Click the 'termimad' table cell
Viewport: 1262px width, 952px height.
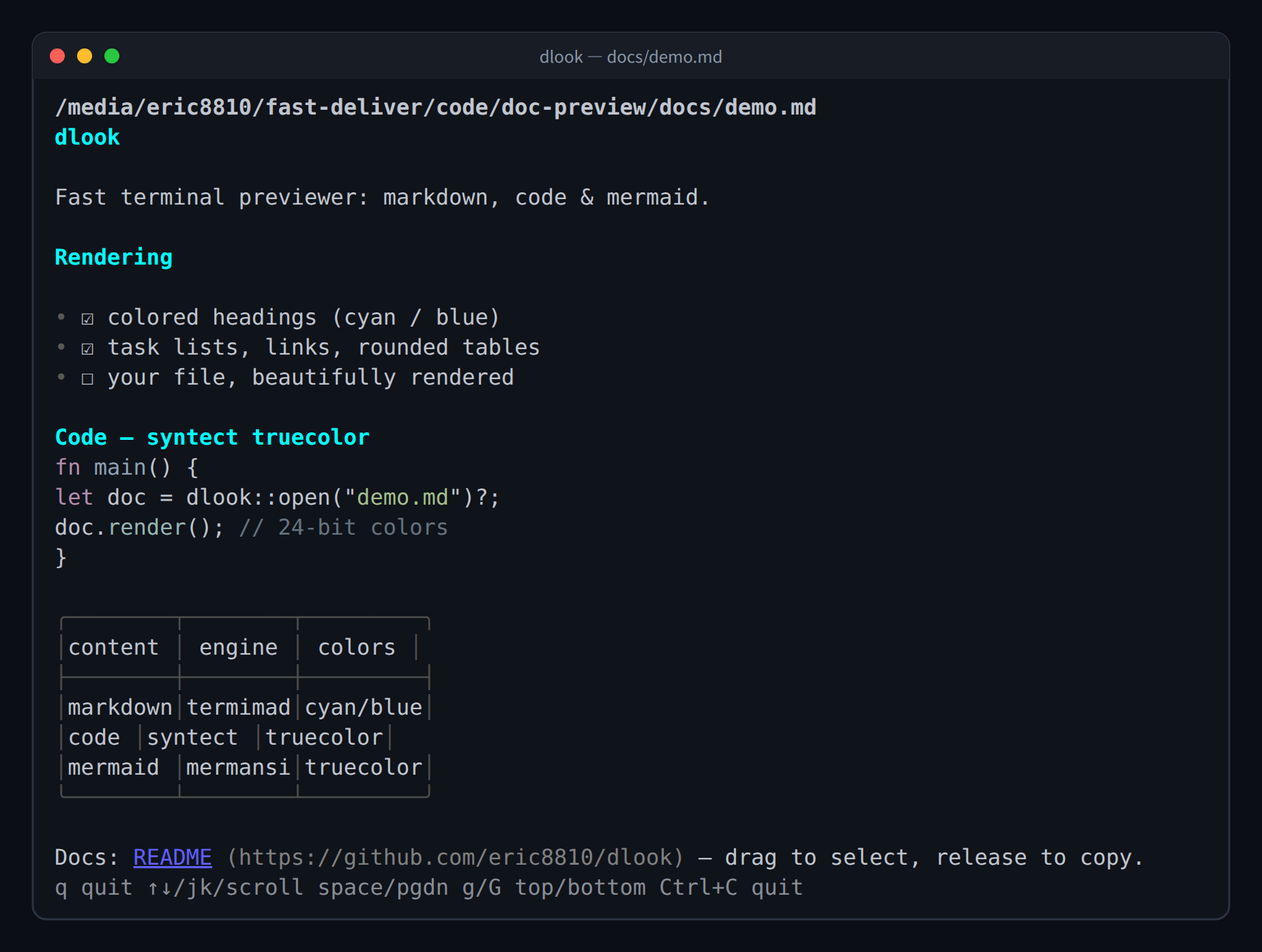[239, 707]
